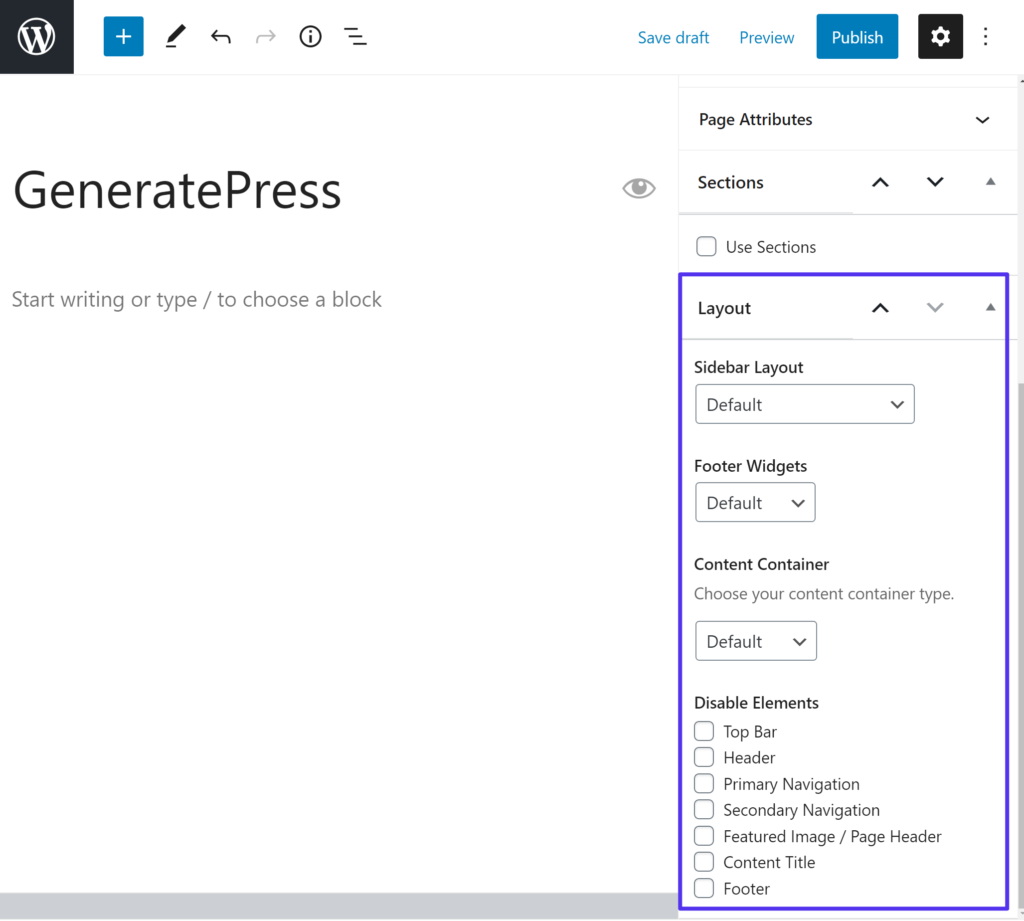The width and height of the screenshot is (1024, 921).
Task: Open the Footer Widgets dropdown
Action: click(x=755, y=502)
